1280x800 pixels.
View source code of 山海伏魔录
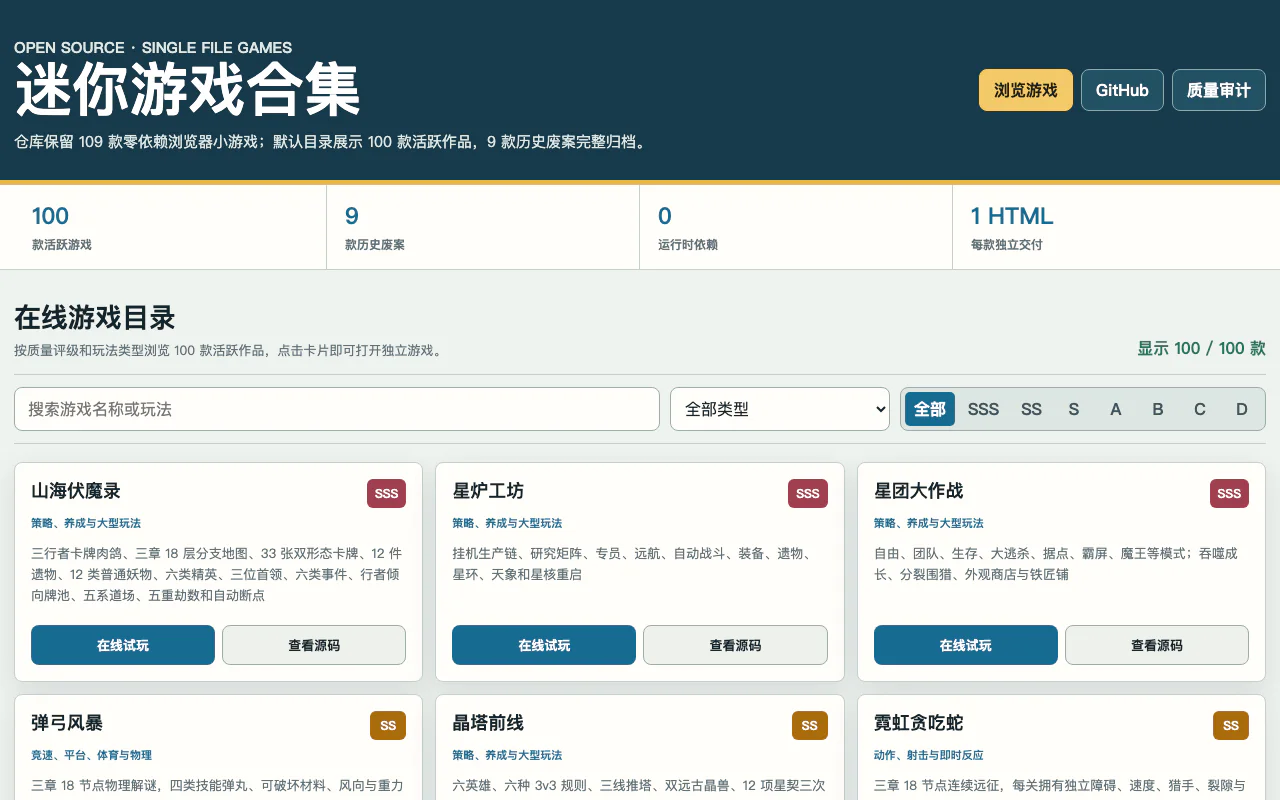pyautogui.click(x=314, y=645)
